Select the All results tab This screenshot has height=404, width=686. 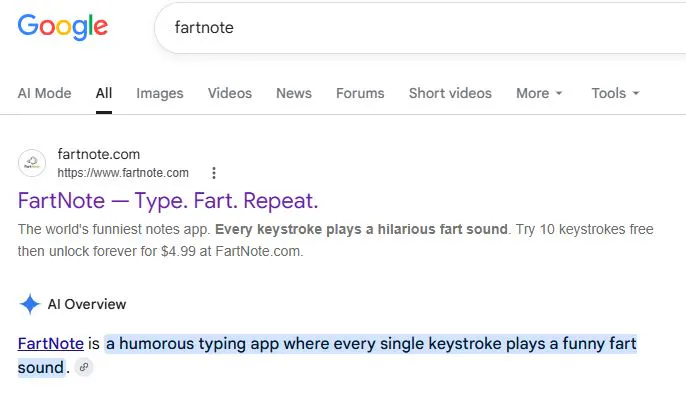pyautogui.click(x=104, y=93)
